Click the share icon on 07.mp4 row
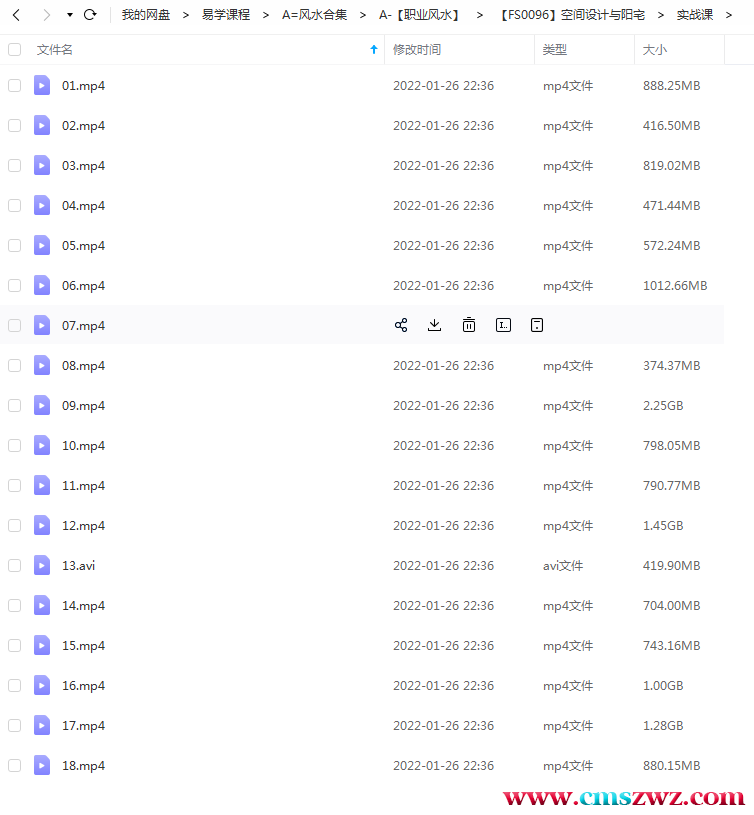 click(401, 325)
